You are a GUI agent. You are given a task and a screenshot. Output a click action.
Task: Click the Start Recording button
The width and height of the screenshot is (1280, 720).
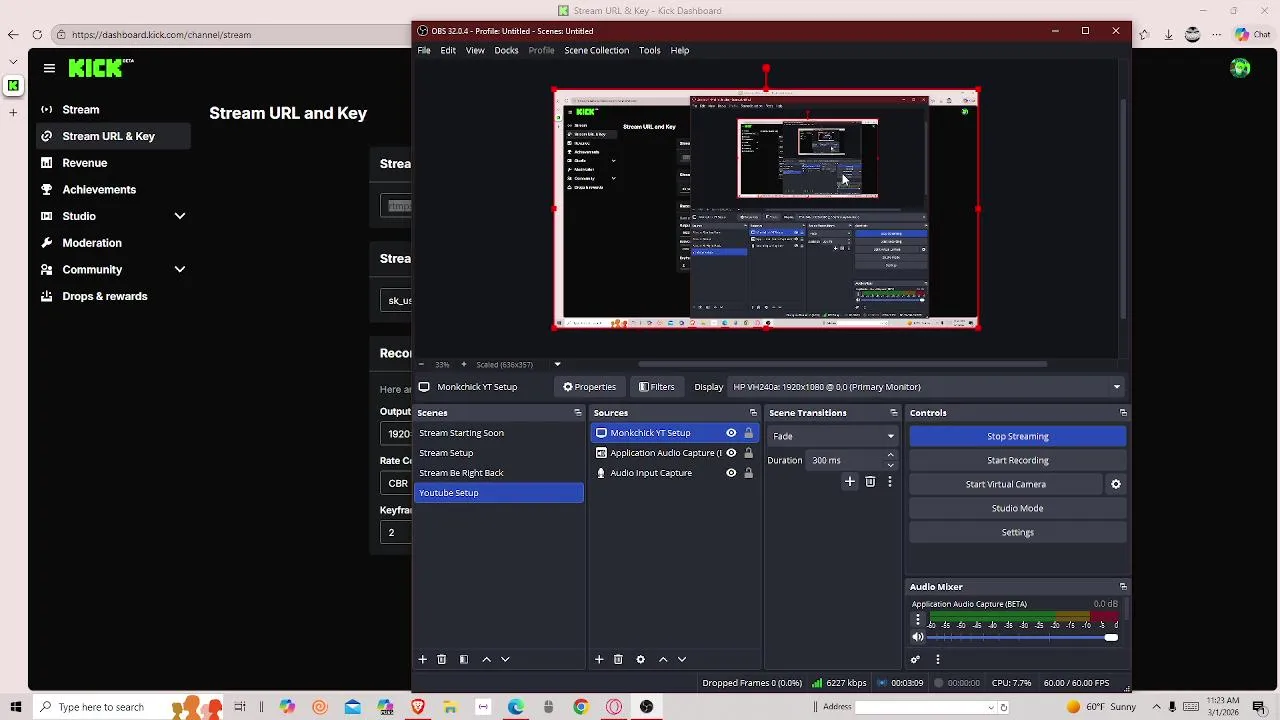click(1018, 460)
